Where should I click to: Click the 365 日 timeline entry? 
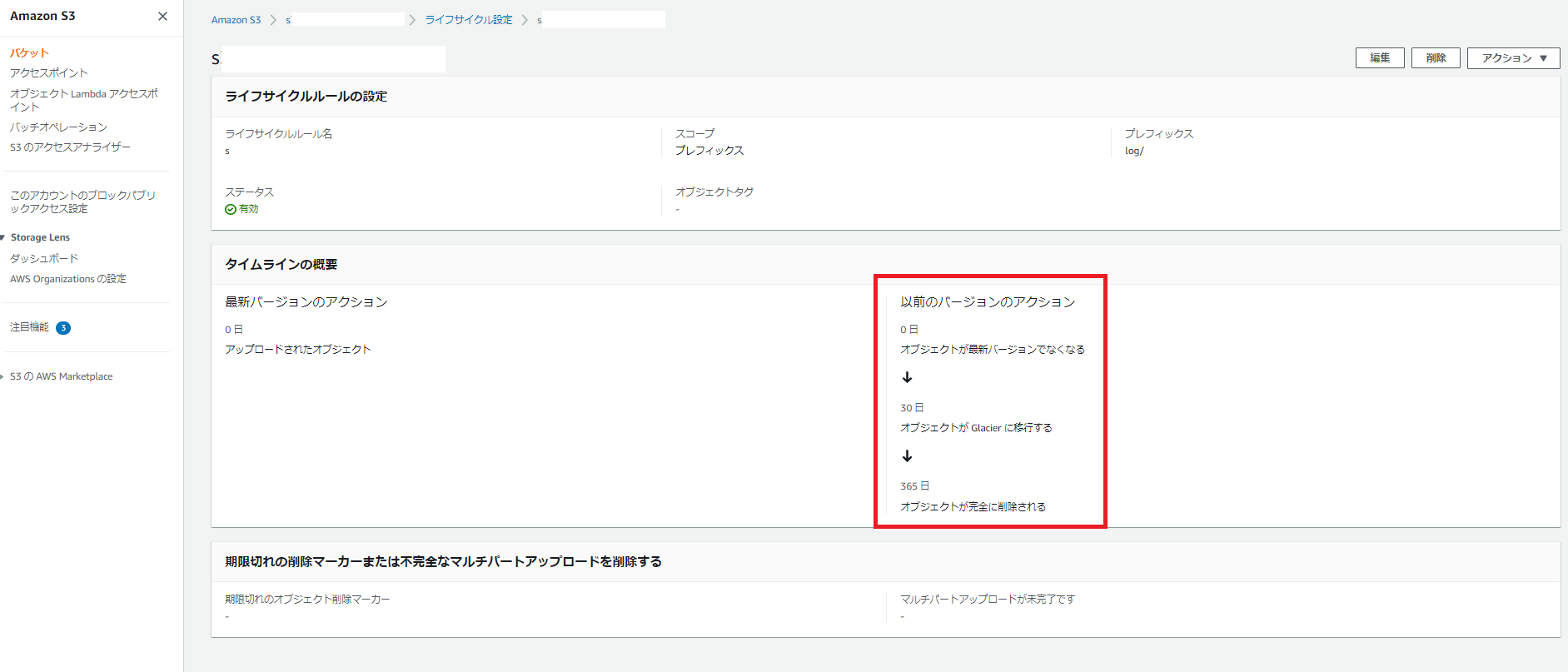click(914, 486)
